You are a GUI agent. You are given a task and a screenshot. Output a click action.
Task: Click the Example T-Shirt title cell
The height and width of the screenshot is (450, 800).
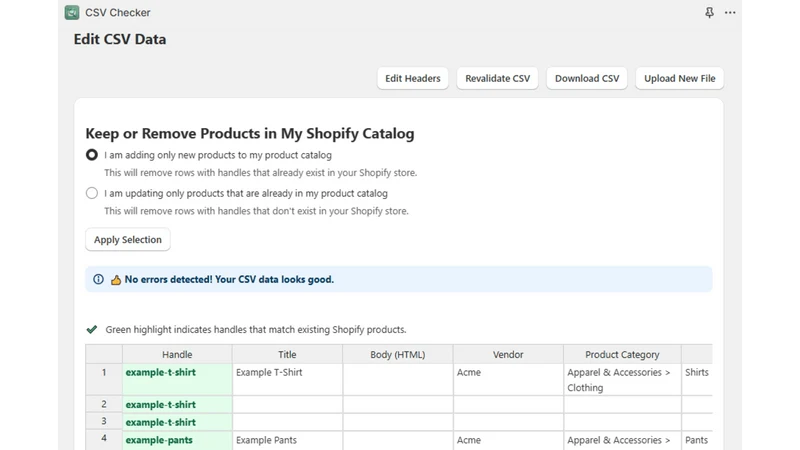point(287,379)
